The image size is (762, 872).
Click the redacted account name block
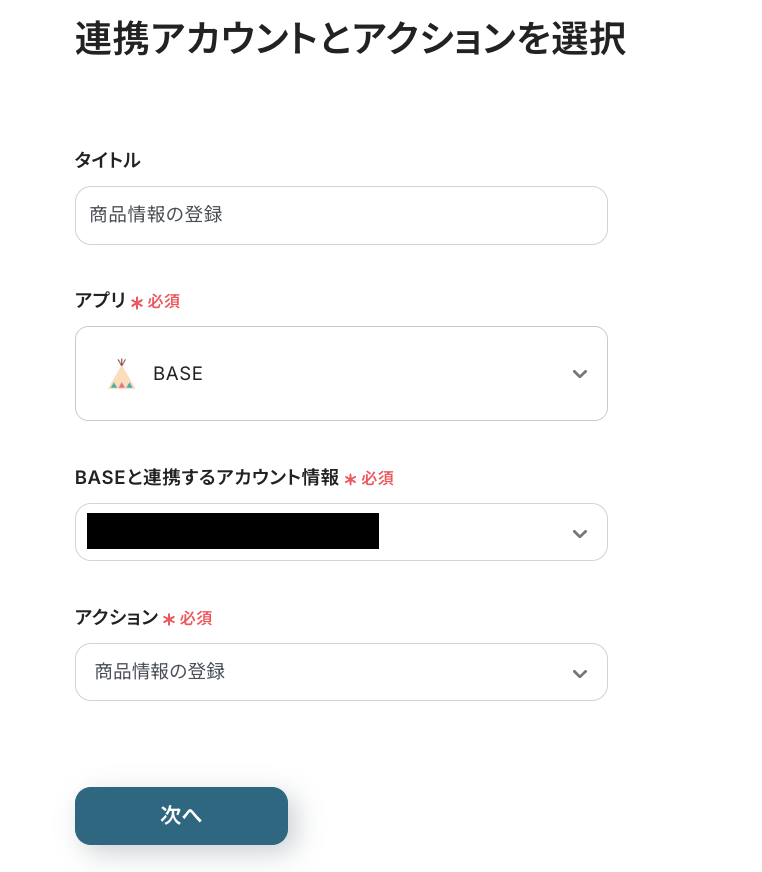(233, 531)
